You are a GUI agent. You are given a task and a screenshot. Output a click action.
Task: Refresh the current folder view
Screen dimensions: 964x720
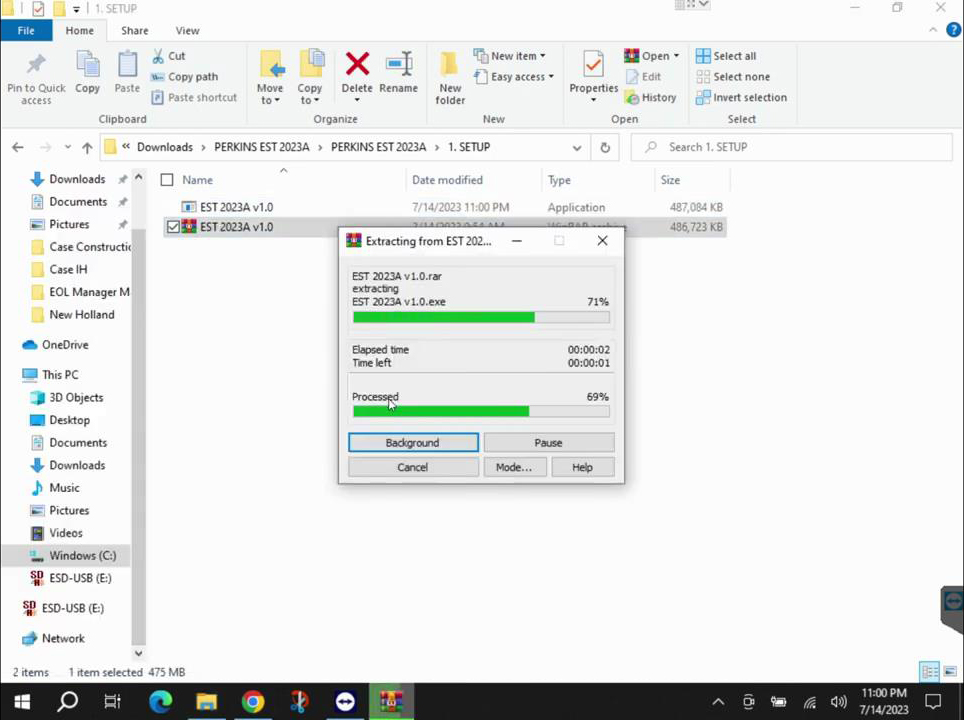(605, 148)
